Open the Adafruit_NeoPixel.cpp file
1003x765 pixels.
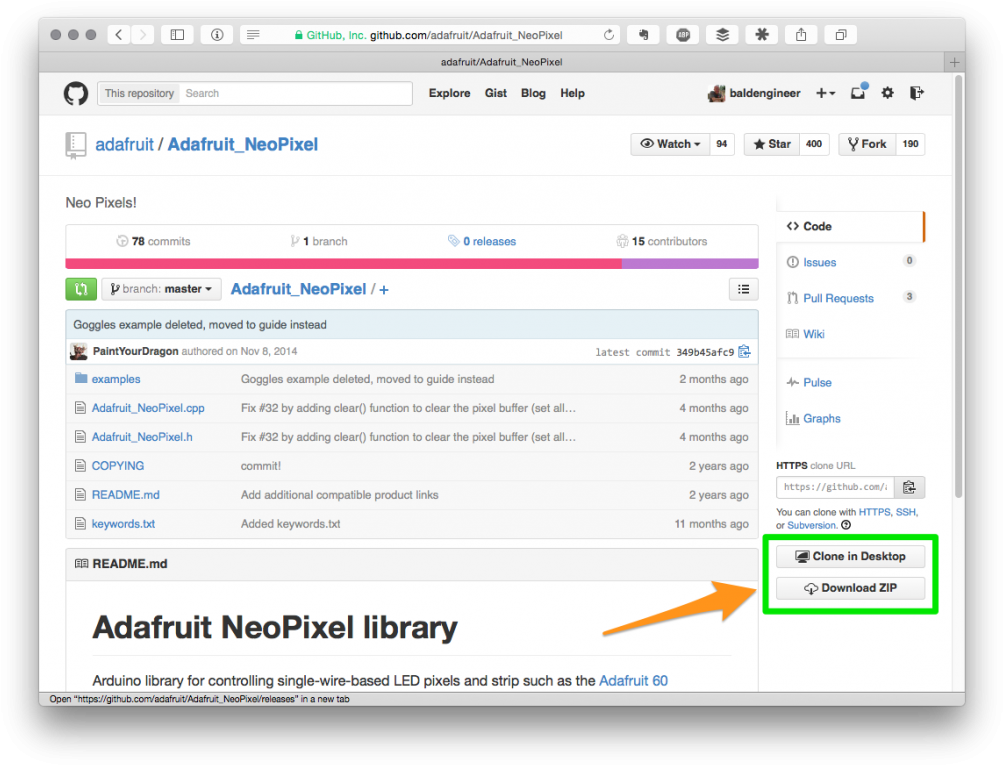[148, 408]
